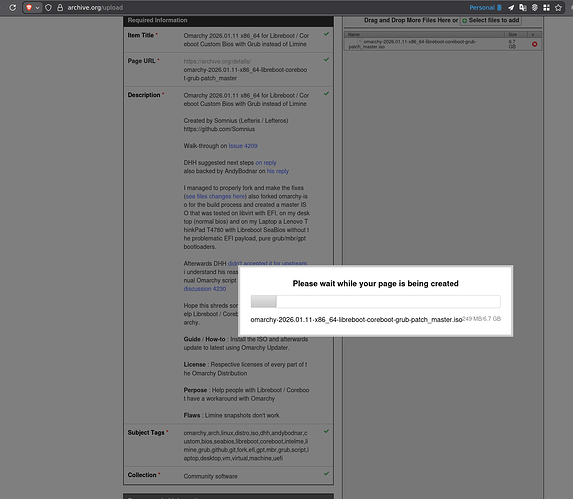Edit the Item Title field value
573x499 pixels.
pyautogui.click(x=246, y=40)
